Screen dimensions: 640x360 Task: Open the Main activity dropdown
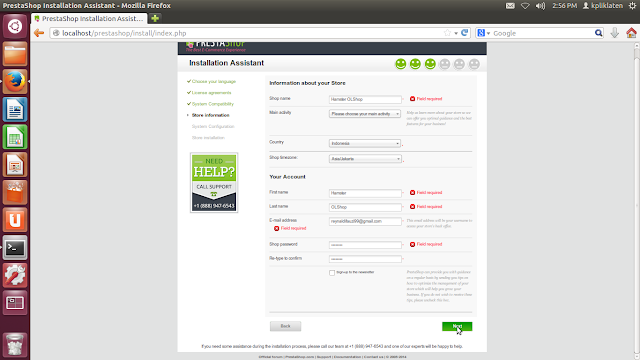point(365,114)
